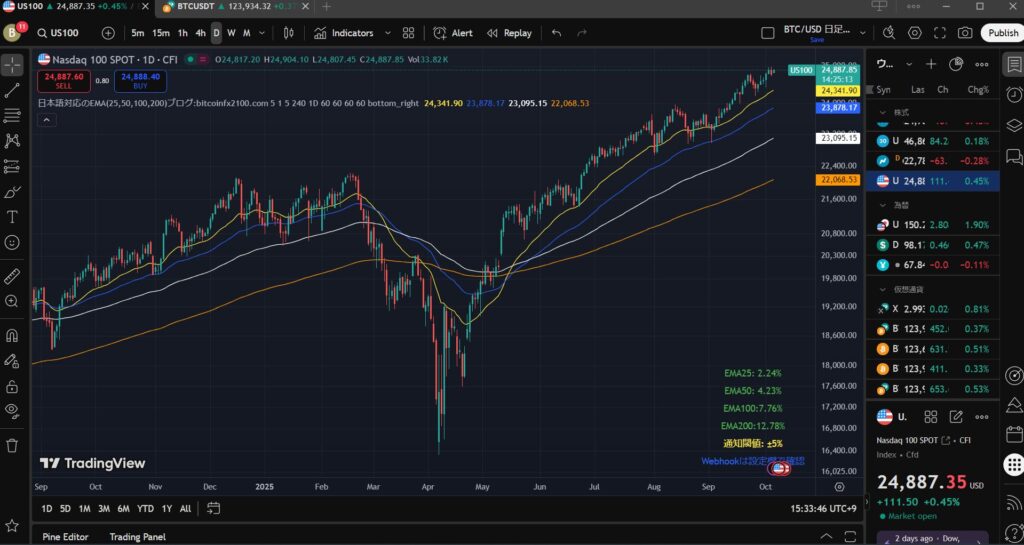Select the Text annotation tool
Viewport: 1024px width, 545px height.
[x=12, y=217]
